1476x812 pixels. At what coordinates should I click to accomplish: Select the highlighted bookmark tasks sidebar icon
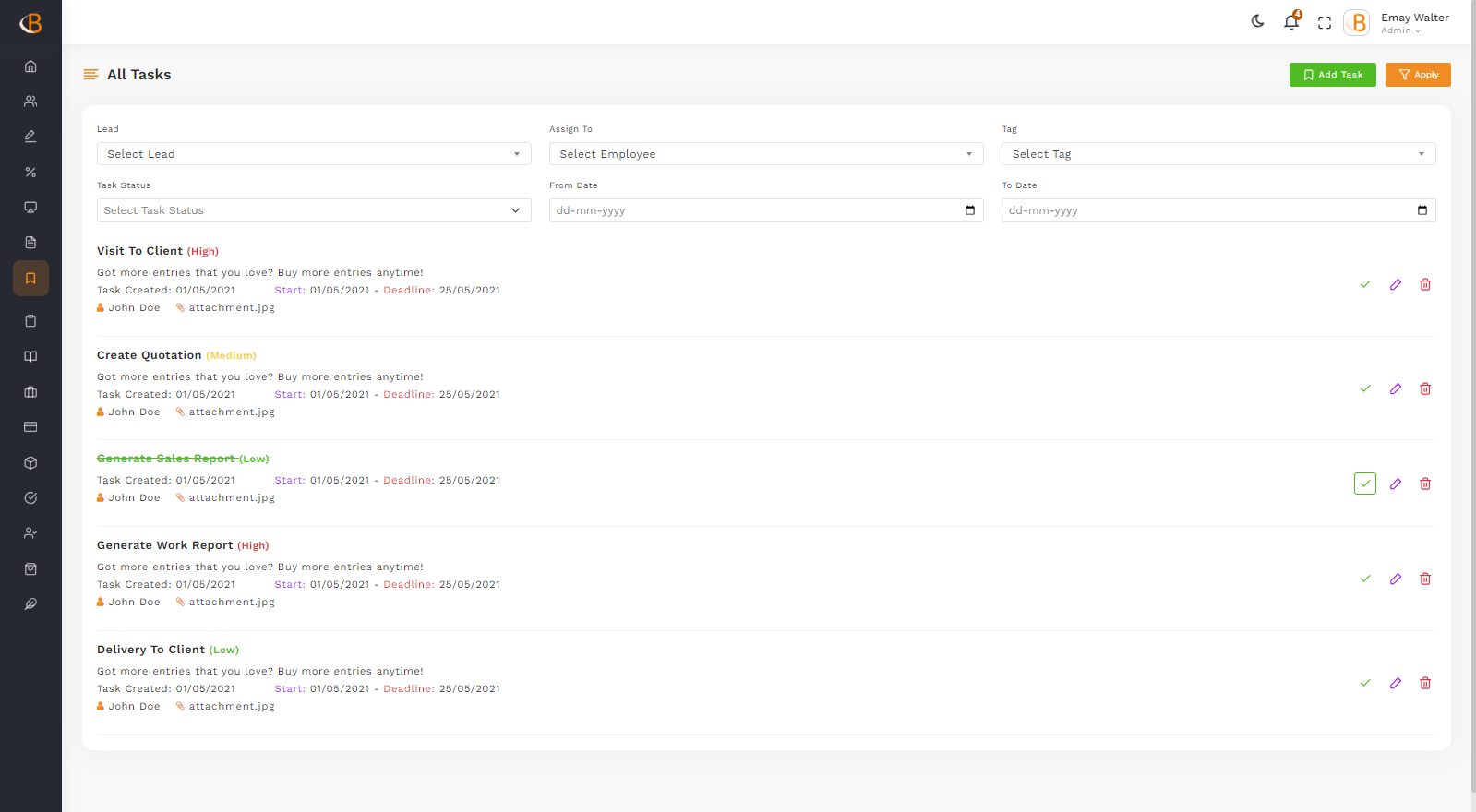pyautogui.click(x=30, y=278)
